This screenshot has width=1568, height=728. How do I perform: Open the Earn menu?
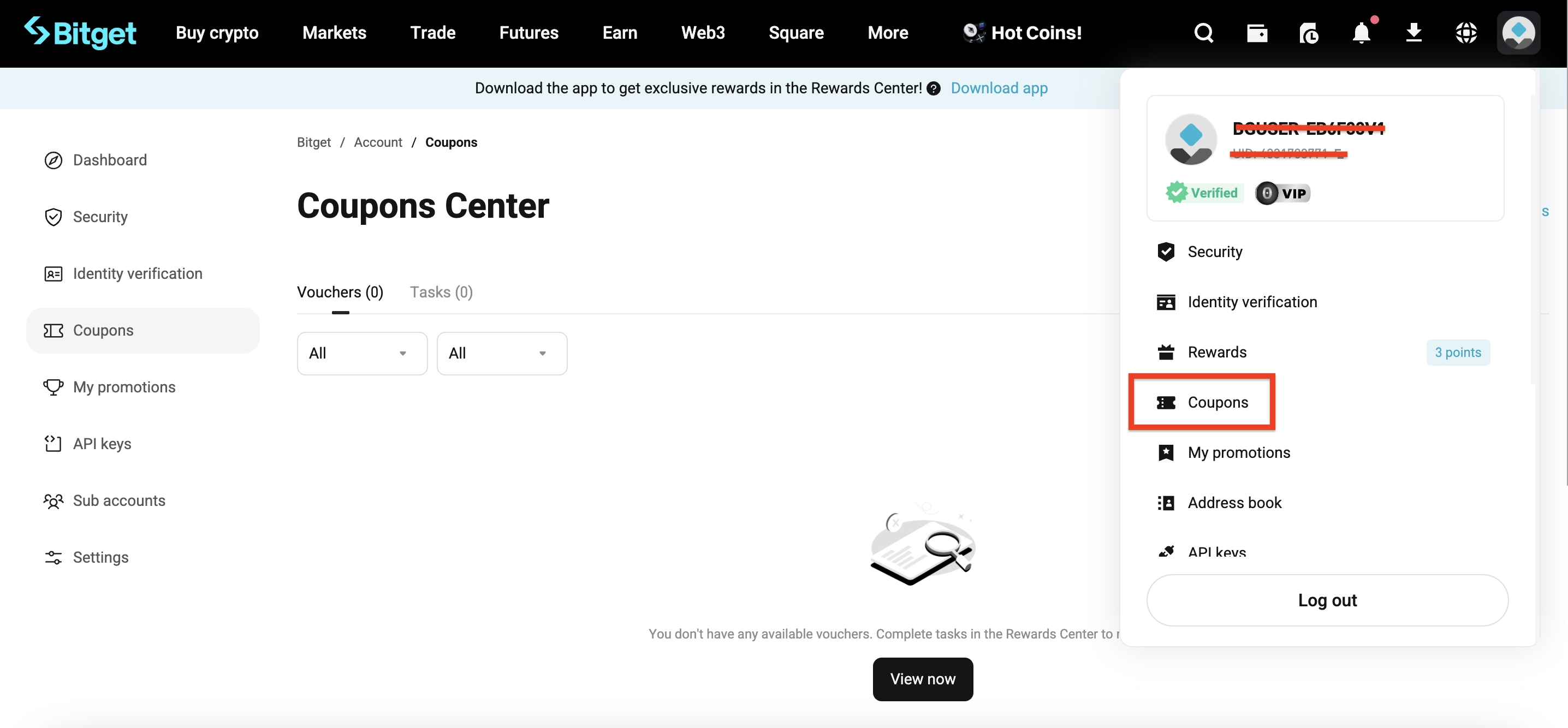[620, 33]
